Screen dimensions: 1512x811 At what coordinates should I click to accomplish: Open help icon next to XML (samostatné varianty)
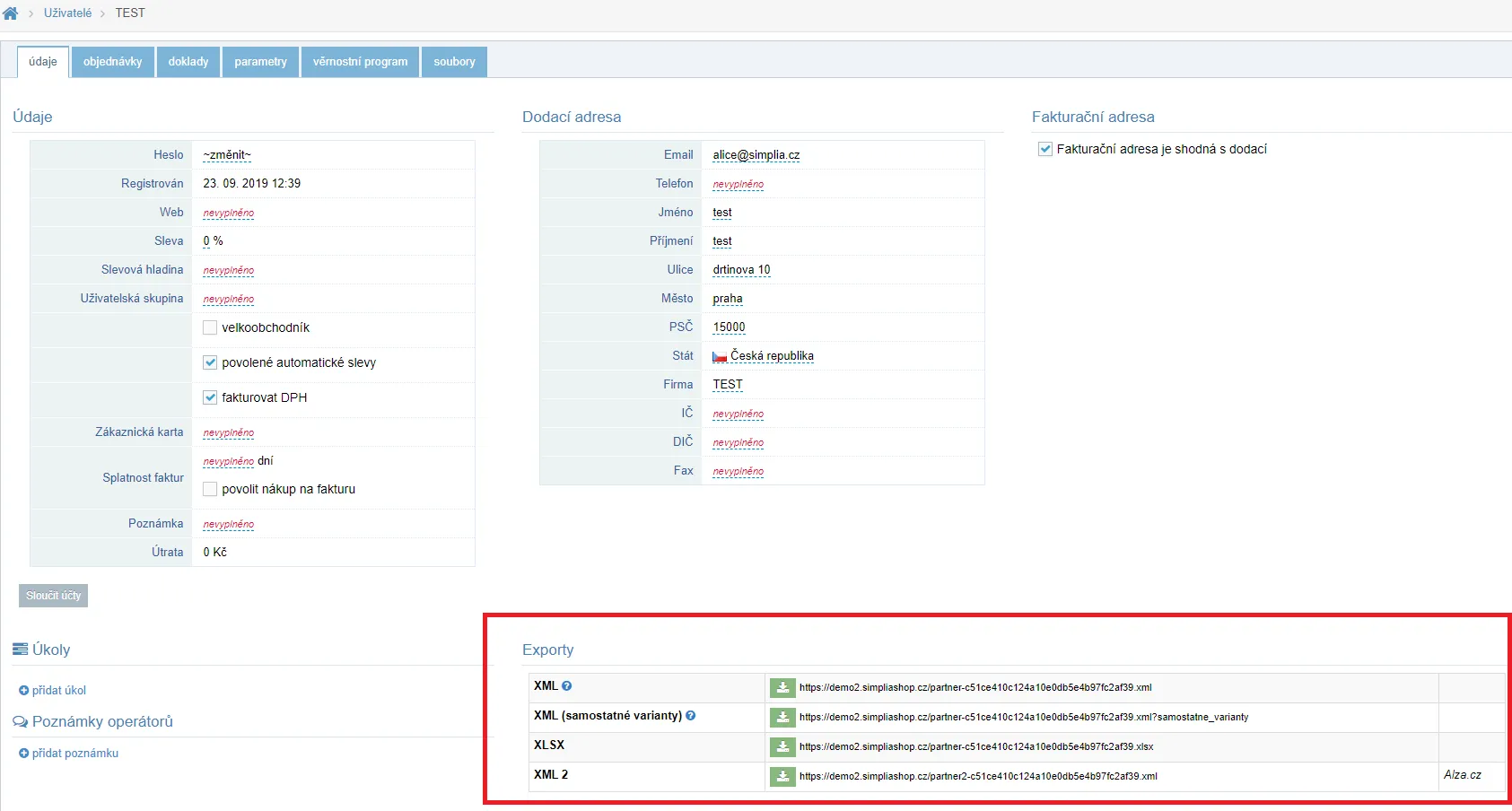691,716
